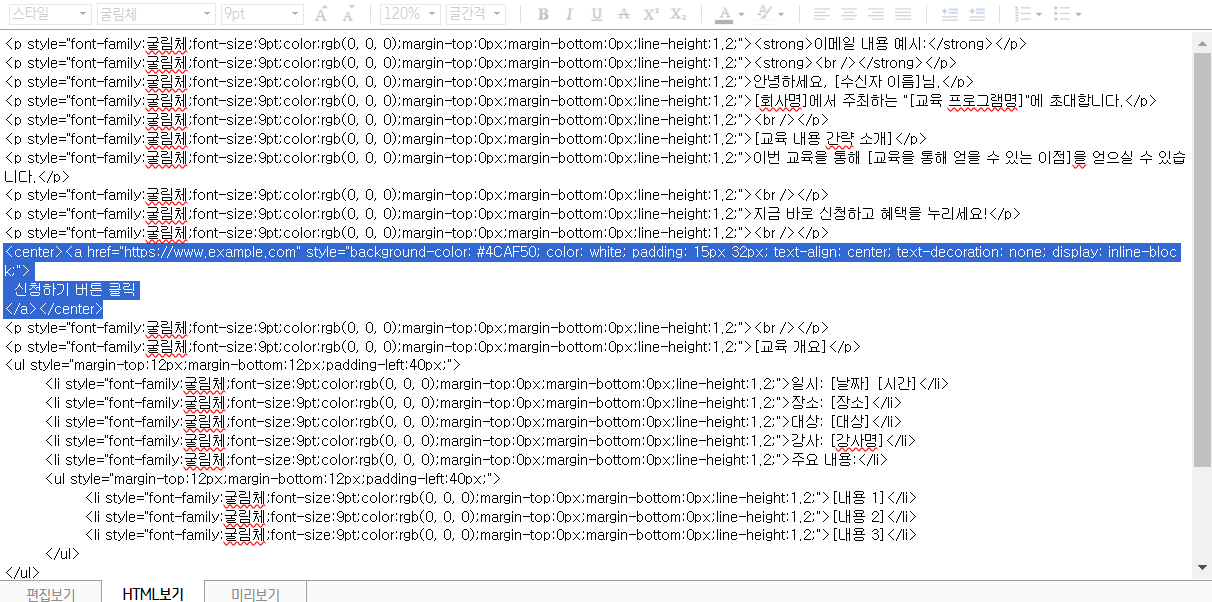Toggle italic formatting
The height and width of the screenshot is (602, 1212).
click(569, 14)
